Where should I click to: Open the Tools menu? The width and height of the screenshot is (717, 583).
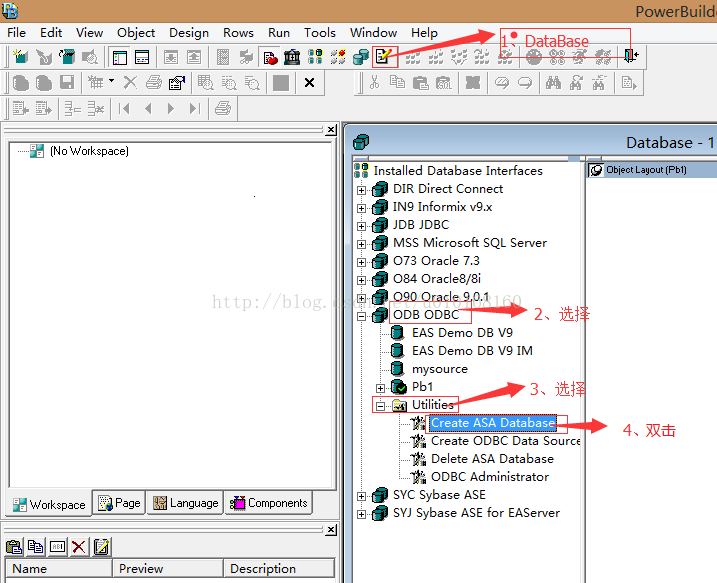(x=320, y=33)
